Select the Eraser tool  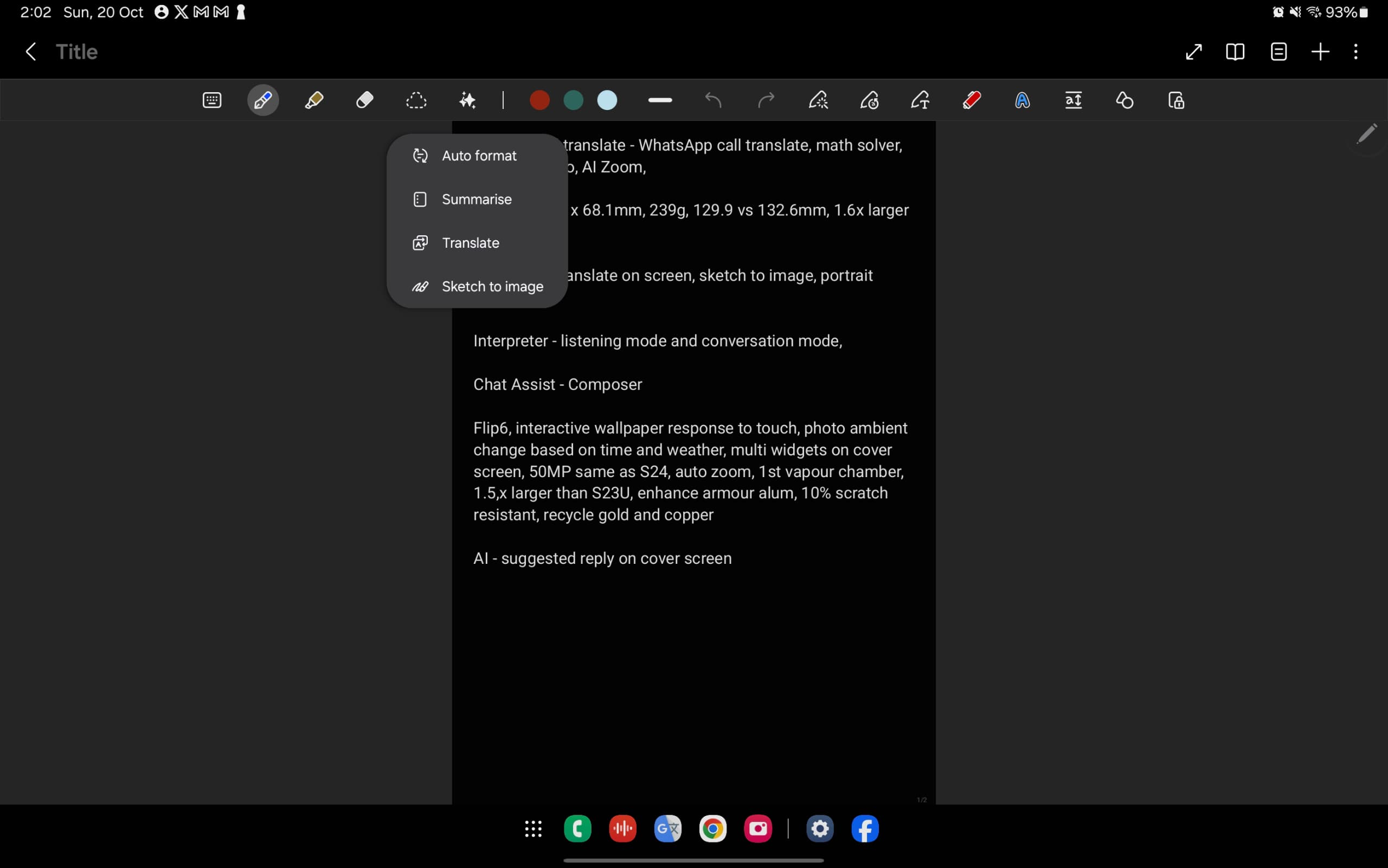coord(365,100)
